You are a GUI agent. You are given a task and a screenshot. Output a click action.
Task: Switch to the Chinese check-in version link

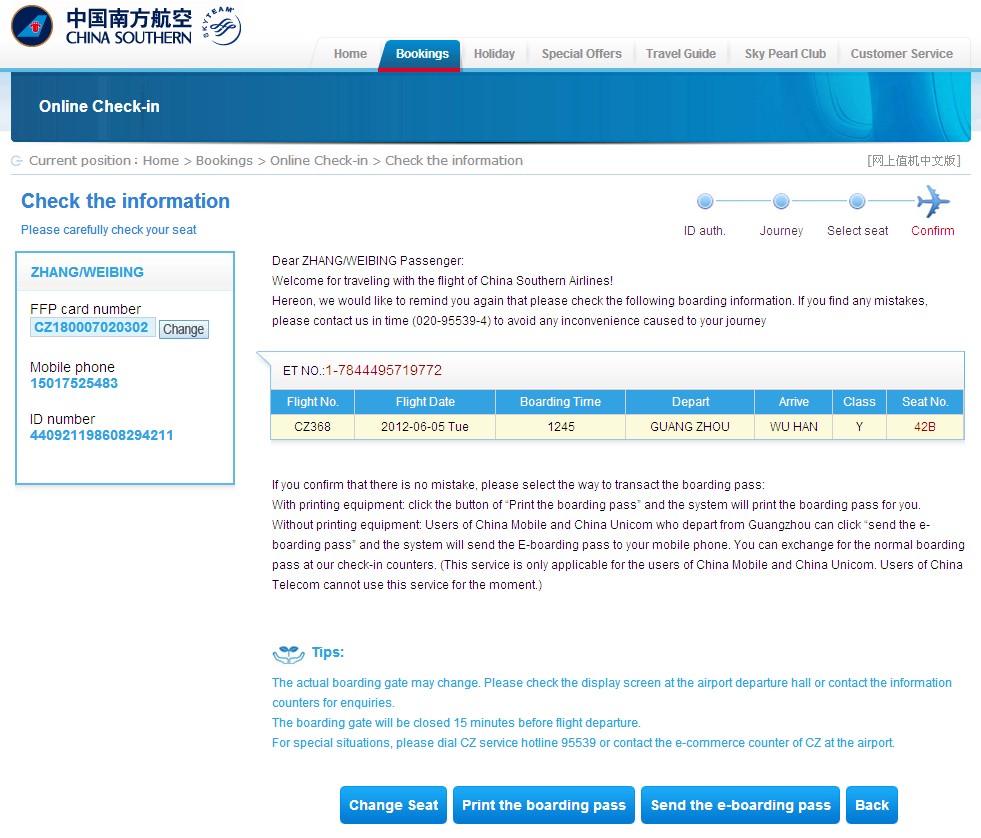913,161
